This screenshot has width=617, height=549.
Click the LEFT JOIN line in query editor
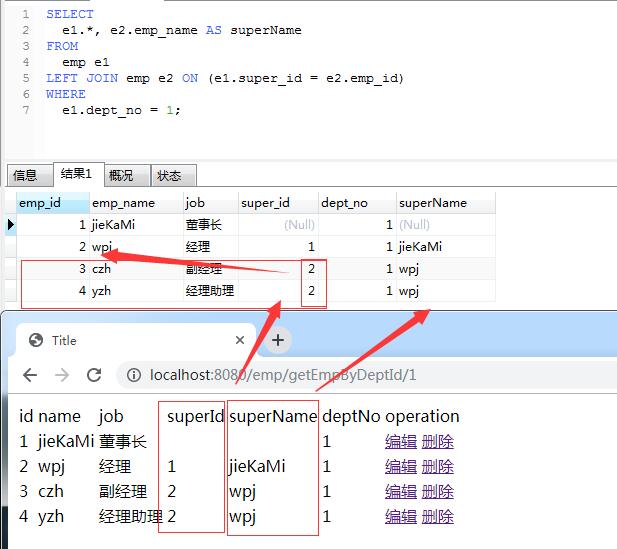(225, 78)
